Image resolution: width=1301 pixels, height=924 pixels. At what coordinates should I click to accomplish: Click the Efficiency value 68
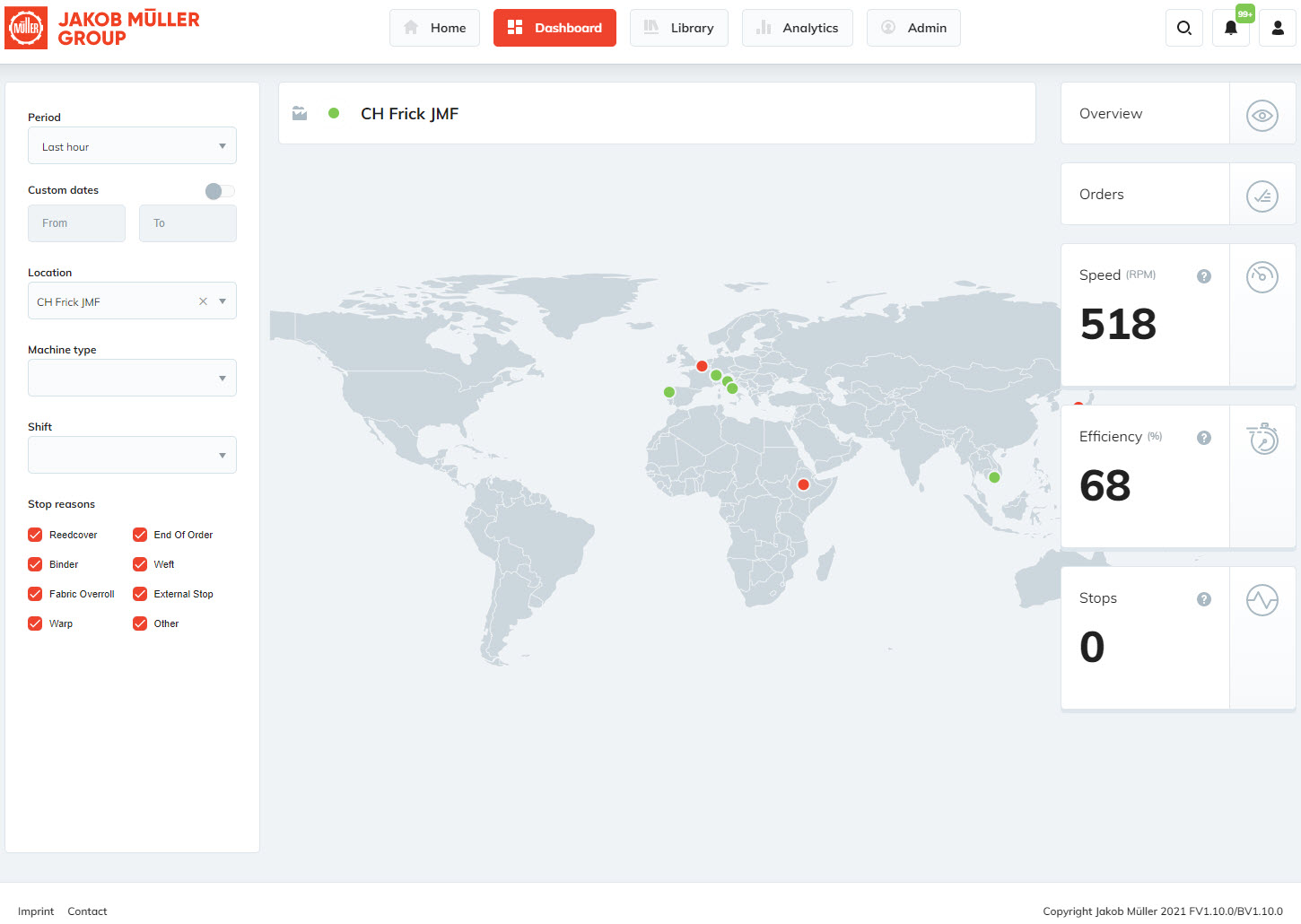[1105, 485]
